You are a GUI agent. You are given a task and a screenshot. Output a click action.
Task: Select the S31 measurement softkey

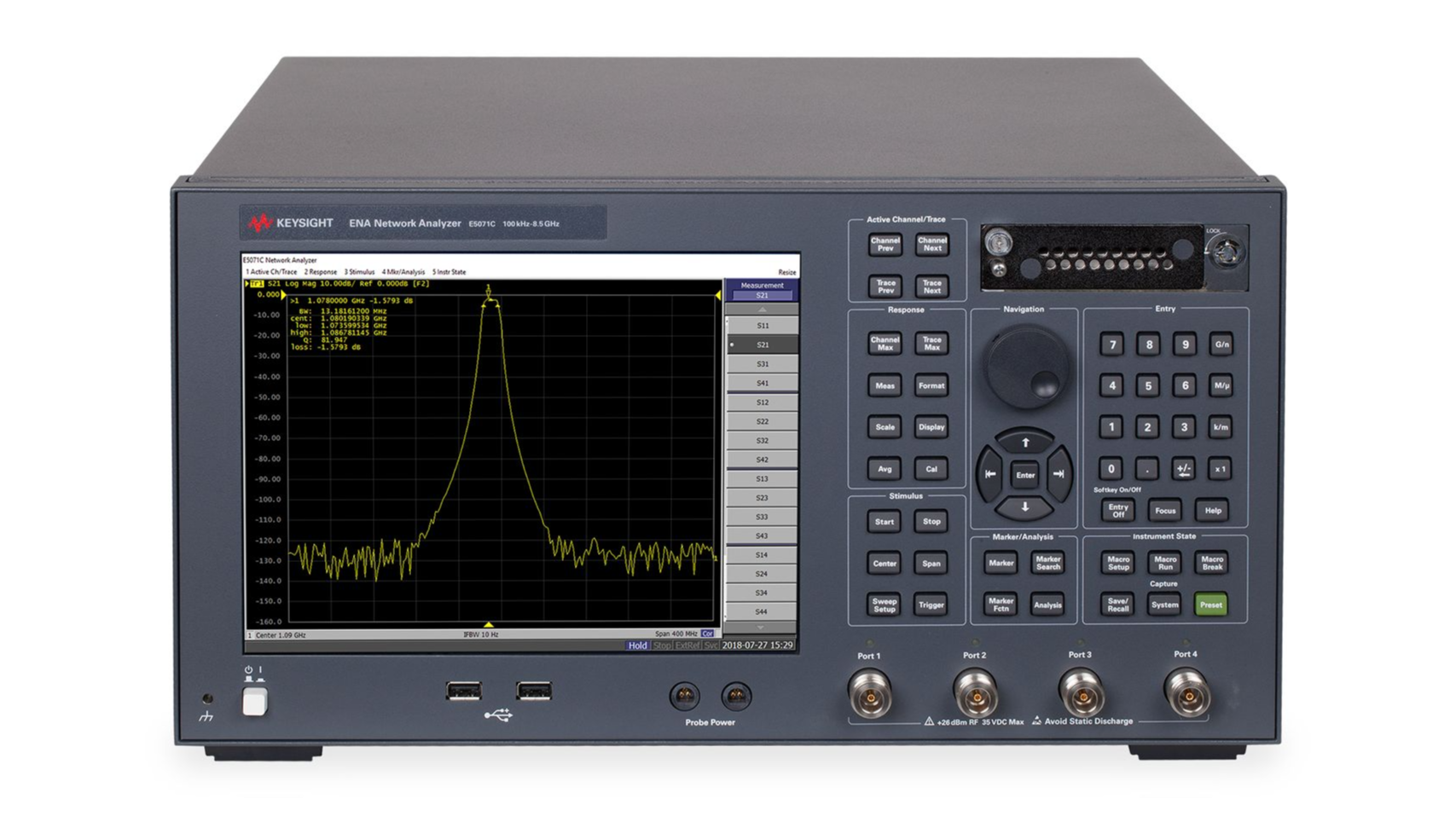(x=762, y=364)
